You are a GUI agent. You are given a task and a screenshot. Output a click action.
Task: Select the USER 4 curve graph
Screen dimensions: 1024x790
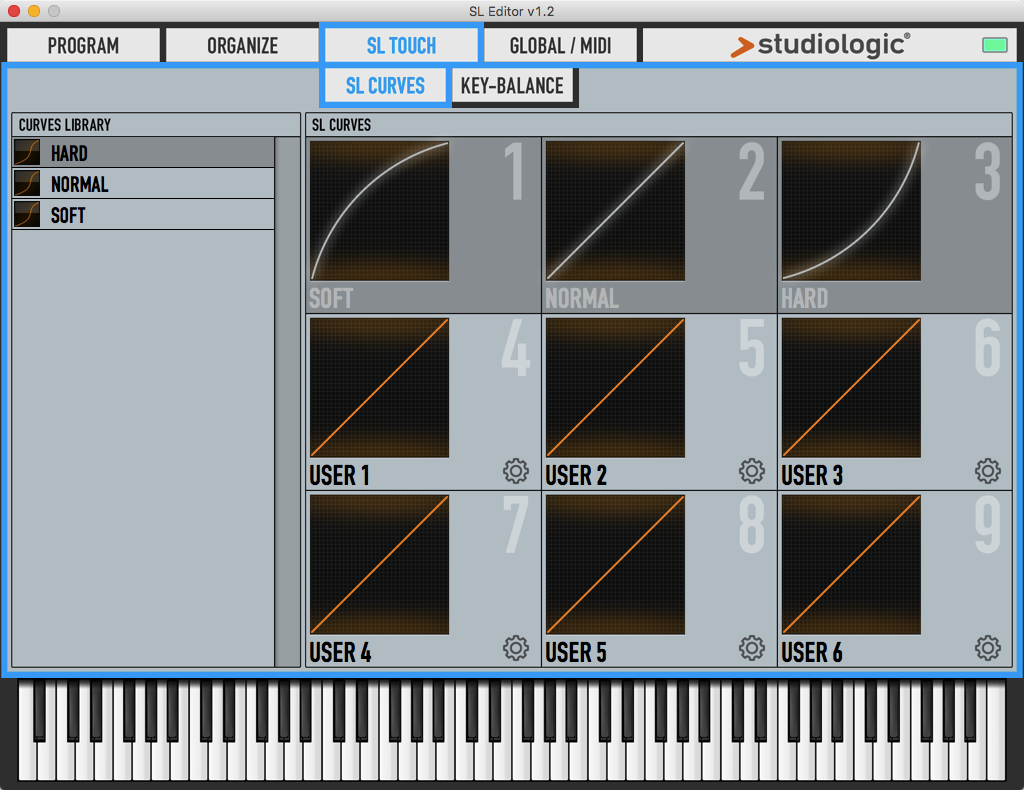coord(379,565)
